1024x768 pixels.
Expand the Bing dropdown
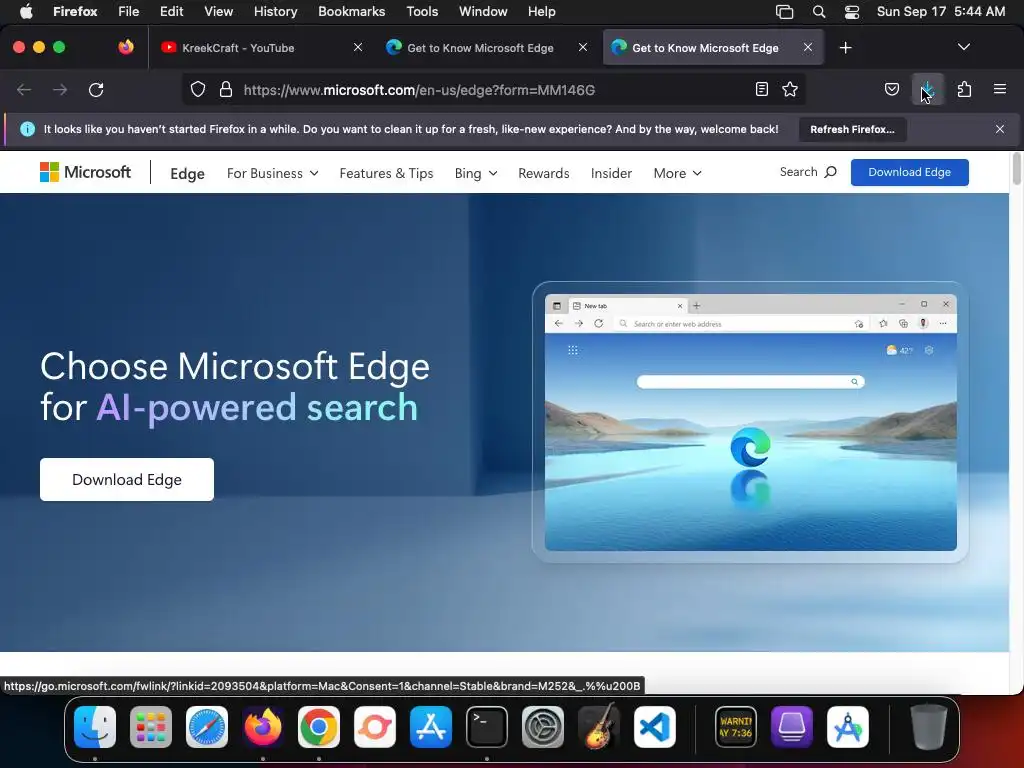click(475, 173)
